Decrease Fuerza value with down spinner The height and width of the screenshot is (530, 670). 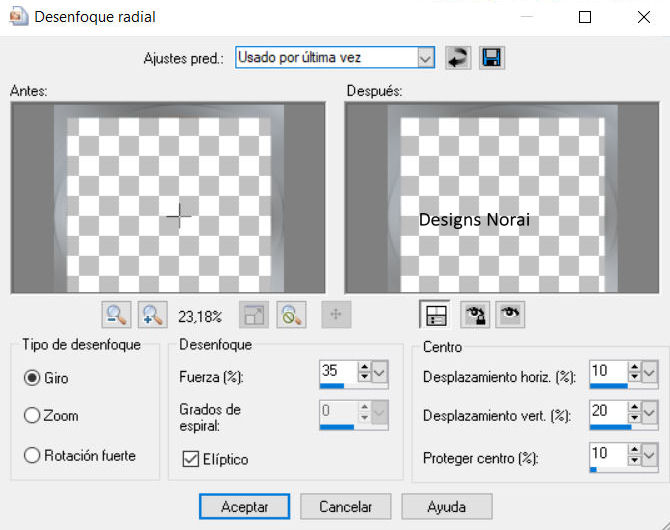(x=364, y=377)
